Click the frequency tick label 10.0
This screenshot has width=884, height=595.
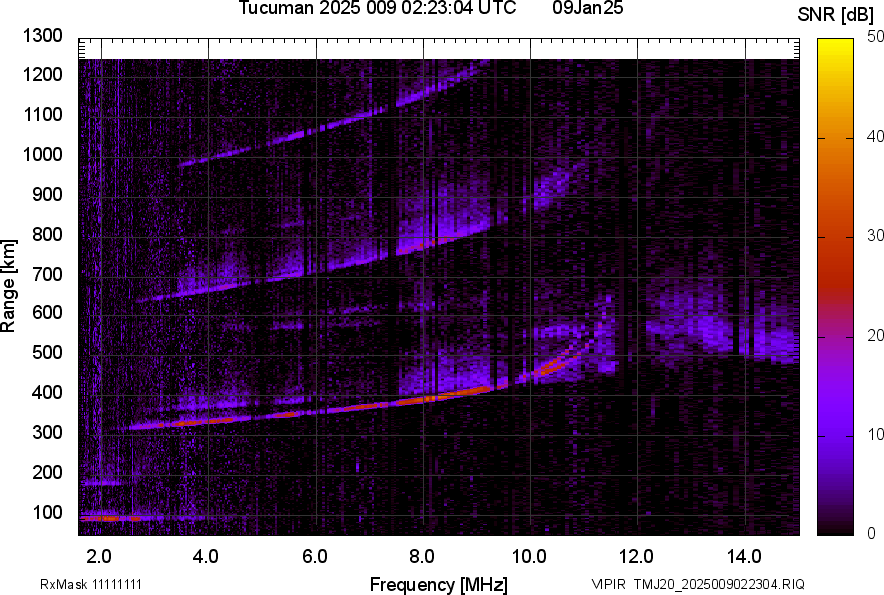529,557
